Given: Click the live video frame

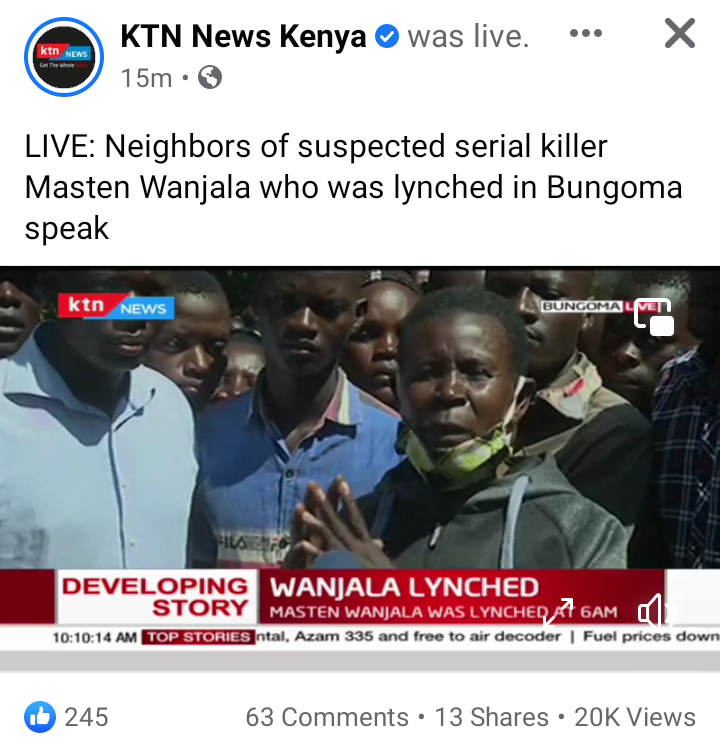Looking at the screenshot, I should [360, 459].
